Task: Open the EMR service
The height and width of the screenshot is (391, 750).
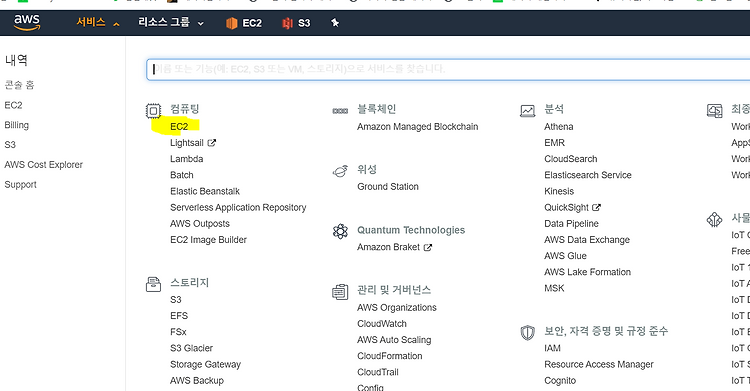Action: [x=554, y=143]
